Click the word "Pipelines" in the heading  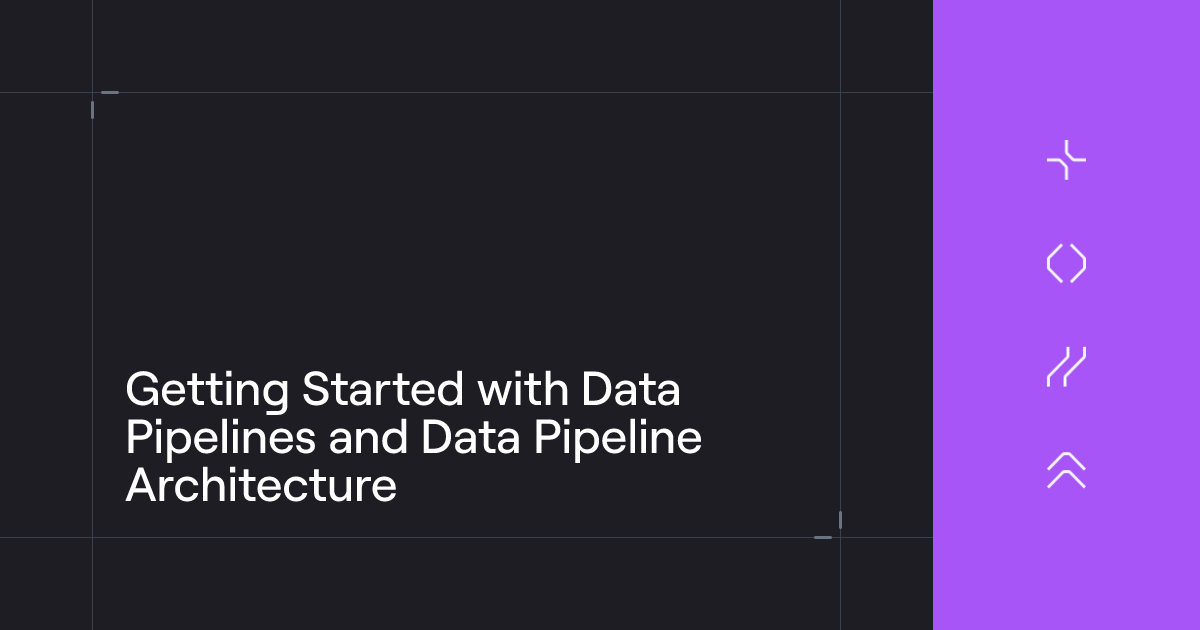tap(218, 439)
